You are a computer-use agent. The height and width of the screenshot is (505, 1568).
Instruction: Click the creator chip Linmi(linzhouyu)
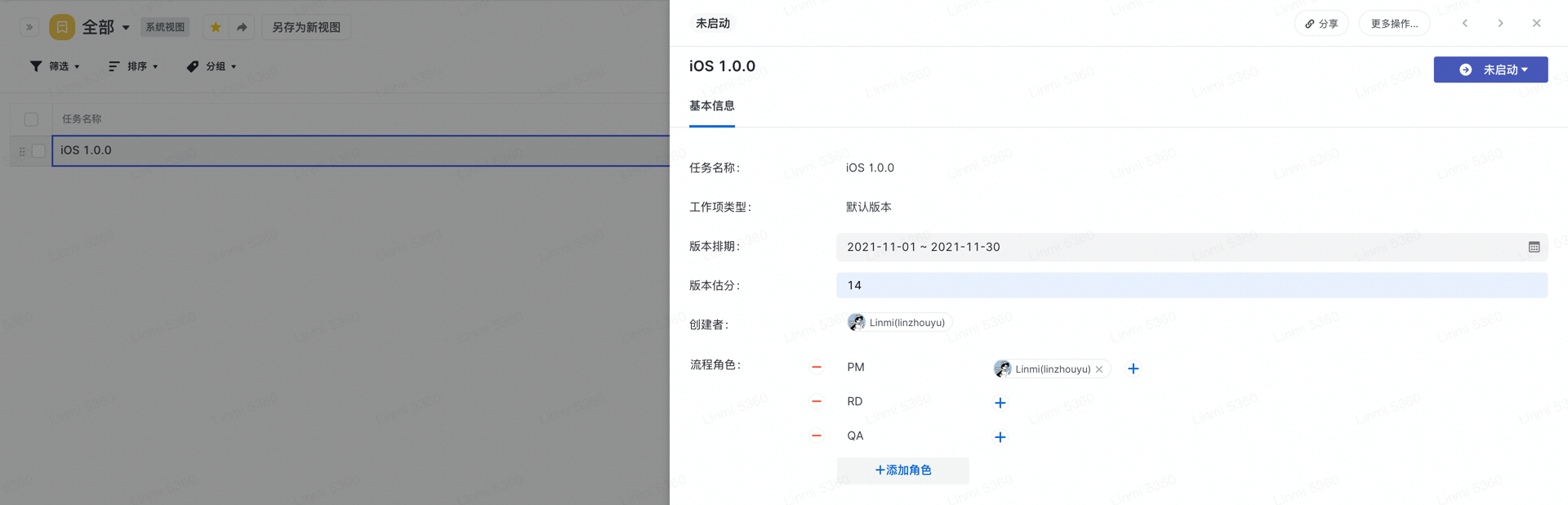898,323
